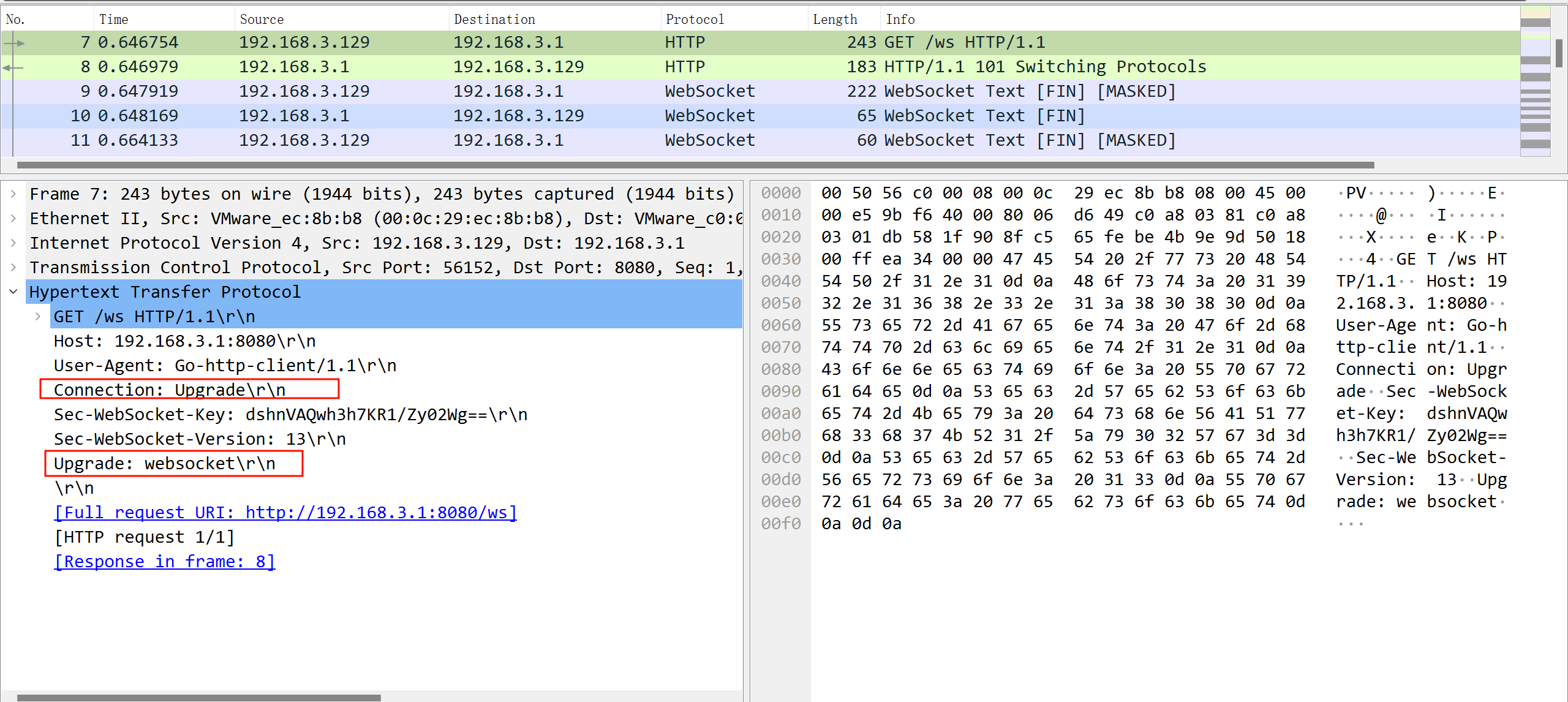This screenshot has width=1568, height=702.
Task: Expand the GET /ws HTTP/1.1 line
Action: click(x=38, y=317)
